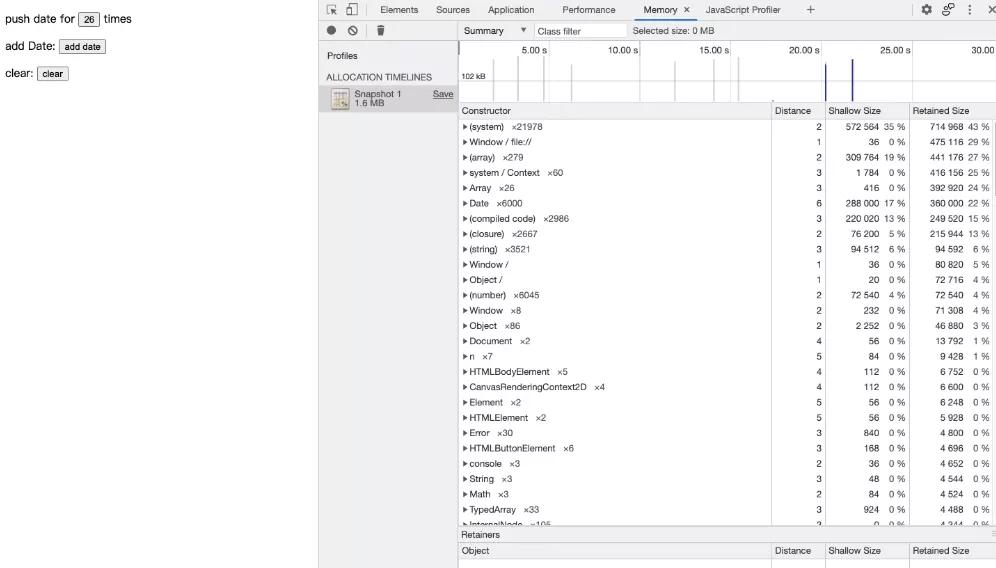The width and height of the screenshot is (996, 568).
Task: Select the console ×3 row
Action: (x=727, y=464)
